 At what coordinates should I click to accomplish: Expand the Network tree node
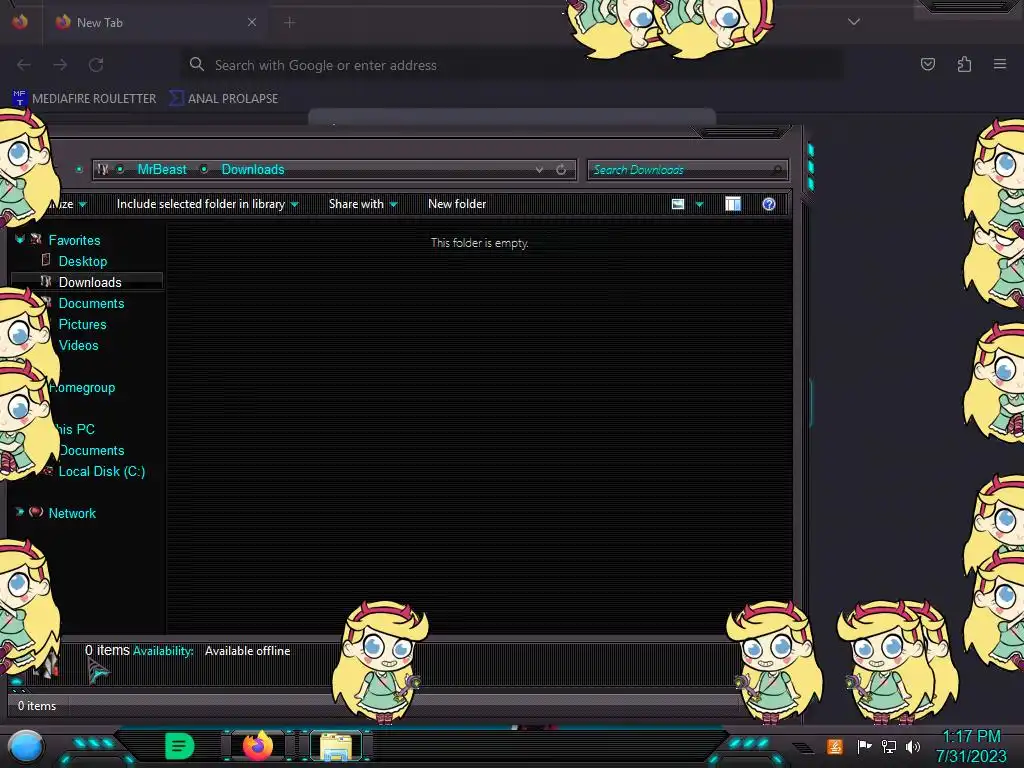[x=20, y=512]
